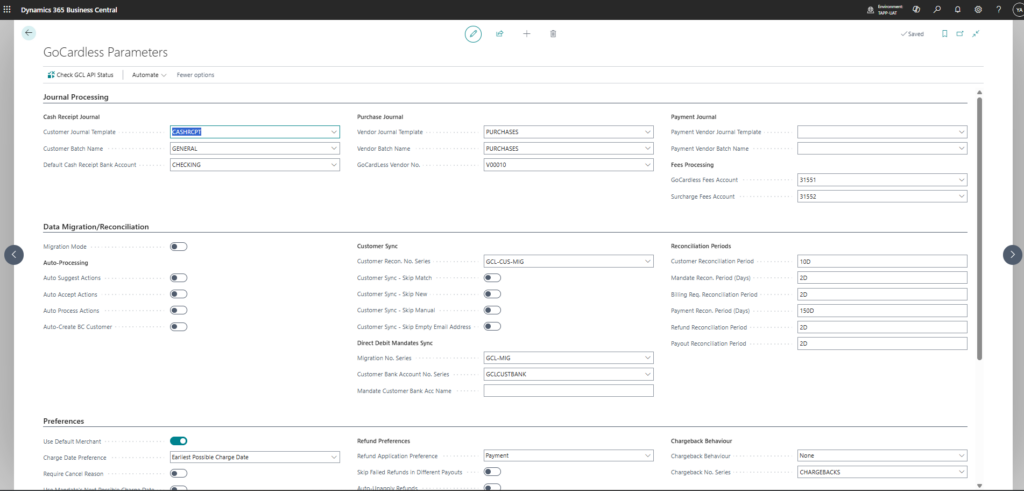Click the environment icon in header
This screenshot has height=491, width=1024.
(870, 10)
